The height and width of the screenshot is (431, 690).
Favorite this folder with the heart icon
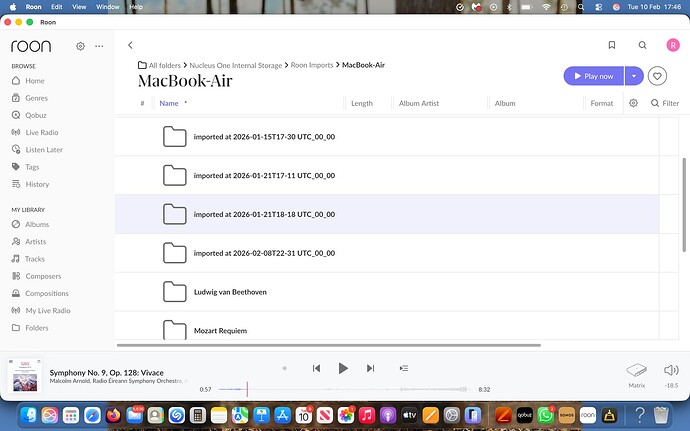point(657,76)
